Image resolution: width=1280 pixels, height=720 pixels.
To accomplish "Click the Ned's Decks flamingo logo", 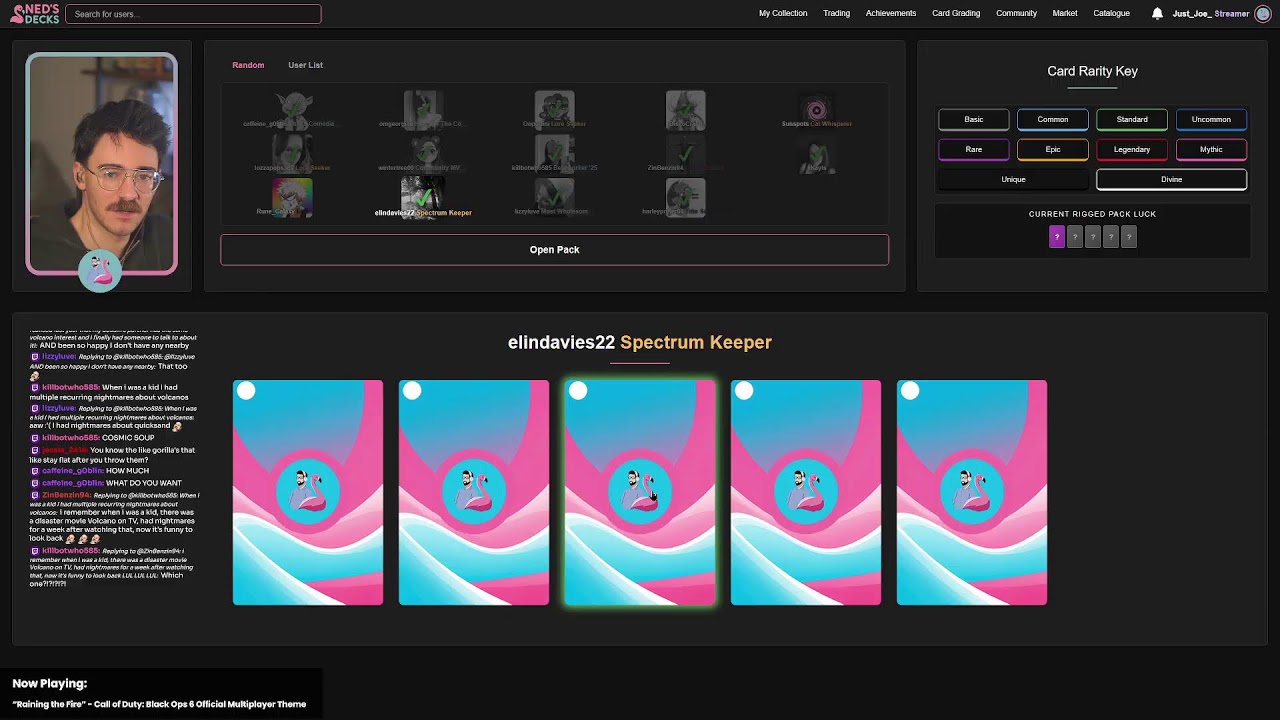I will [x=32, y=14].
